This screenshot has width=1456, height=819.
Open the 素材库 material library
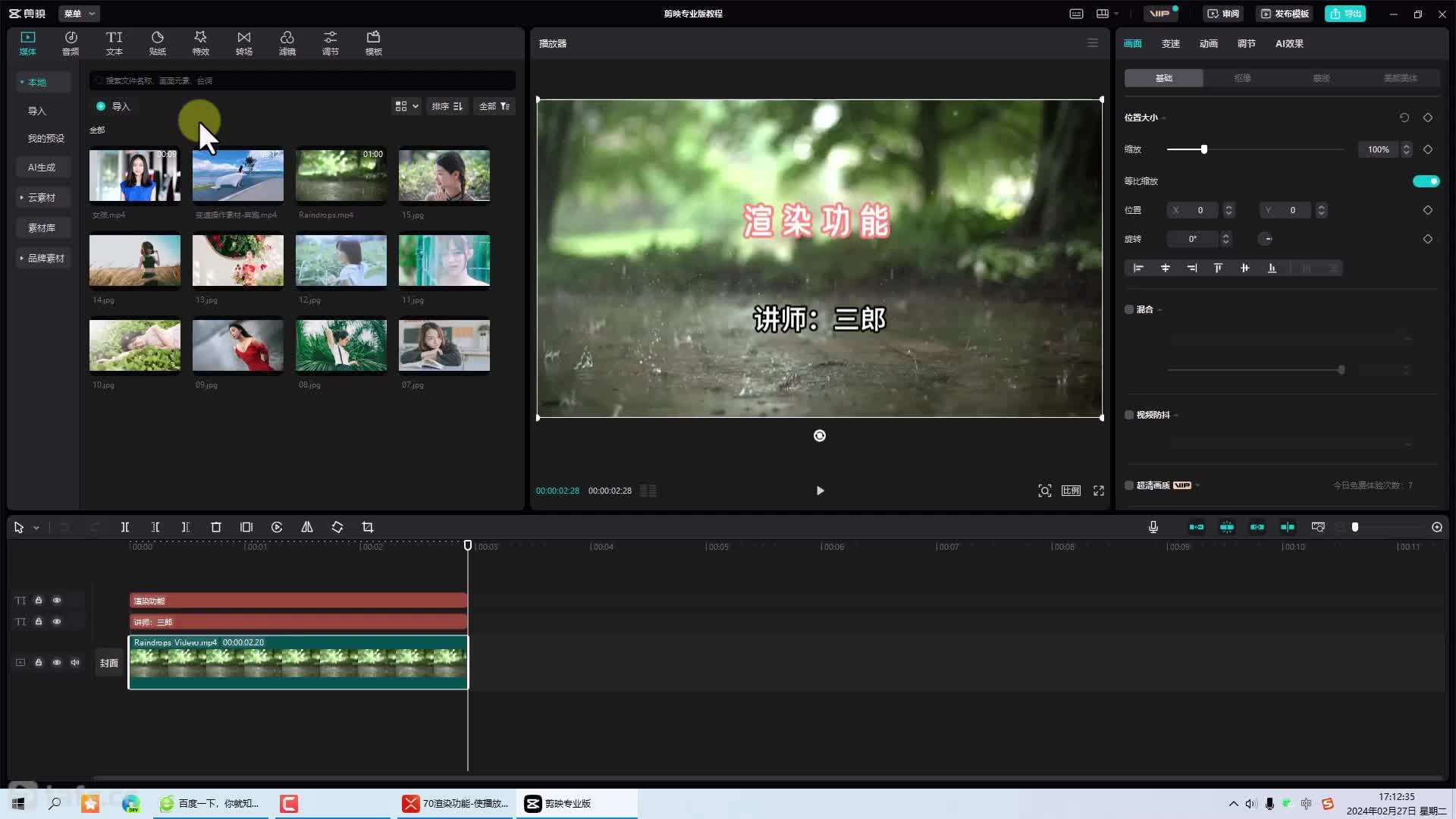pyautogui.click(x=42, y=228)
